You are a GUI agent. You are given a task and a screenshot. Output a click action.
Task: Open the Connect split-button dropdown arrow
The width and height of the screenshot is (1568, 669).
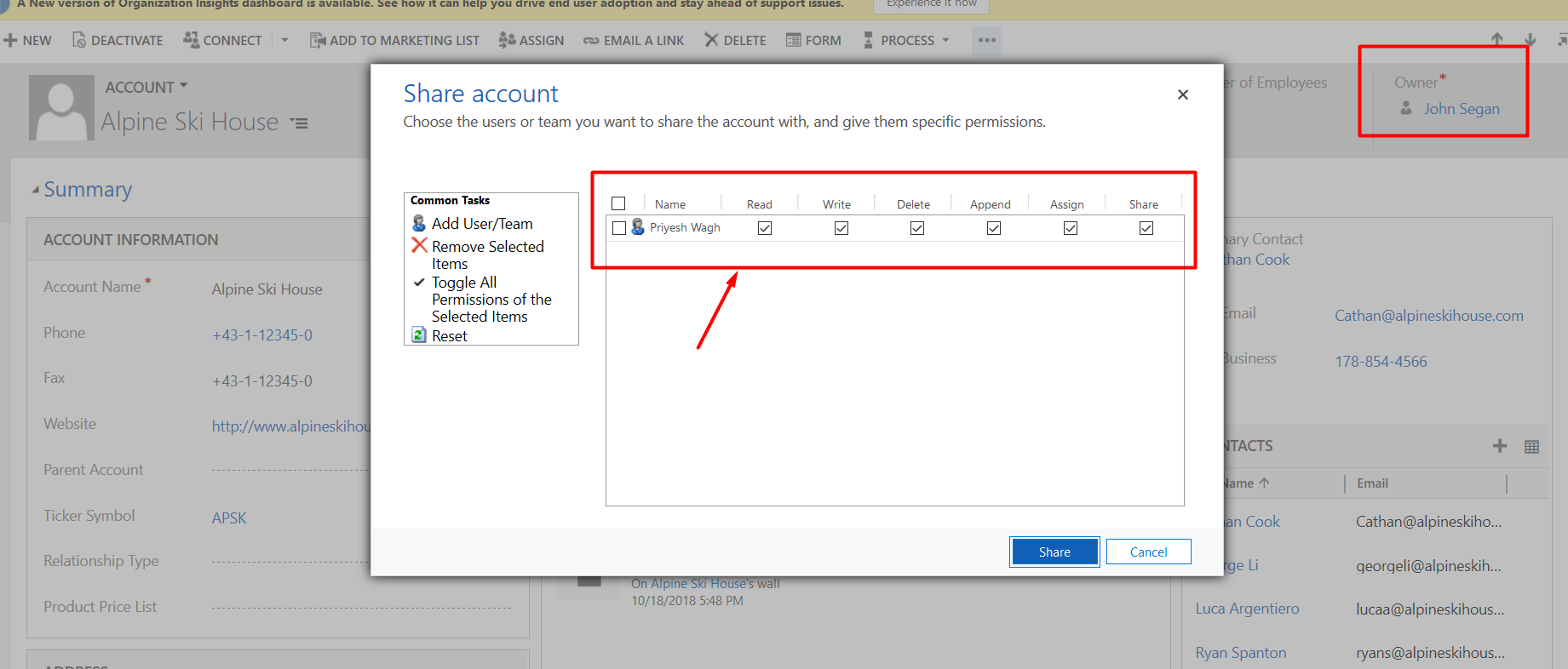coord(284,40)
